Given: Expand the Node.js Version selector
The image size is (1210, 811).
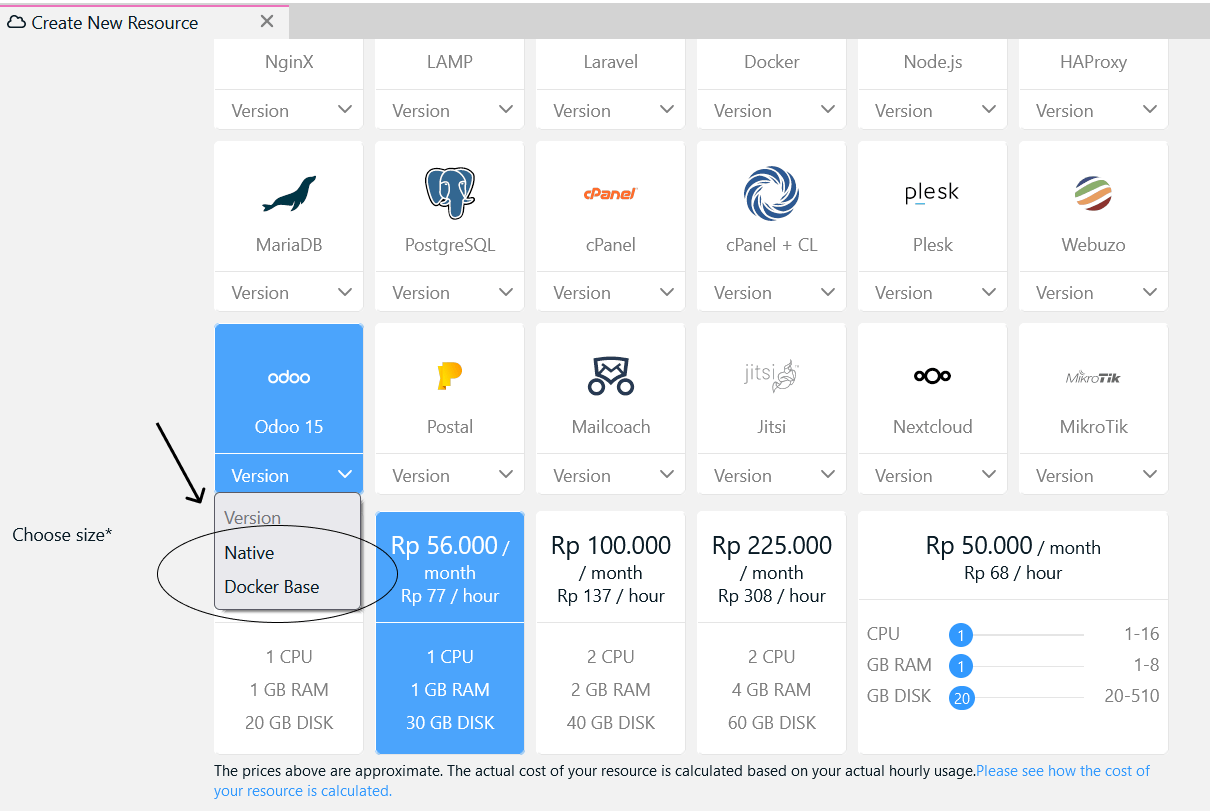Looking at the screenshot, I should click(932, 110).
